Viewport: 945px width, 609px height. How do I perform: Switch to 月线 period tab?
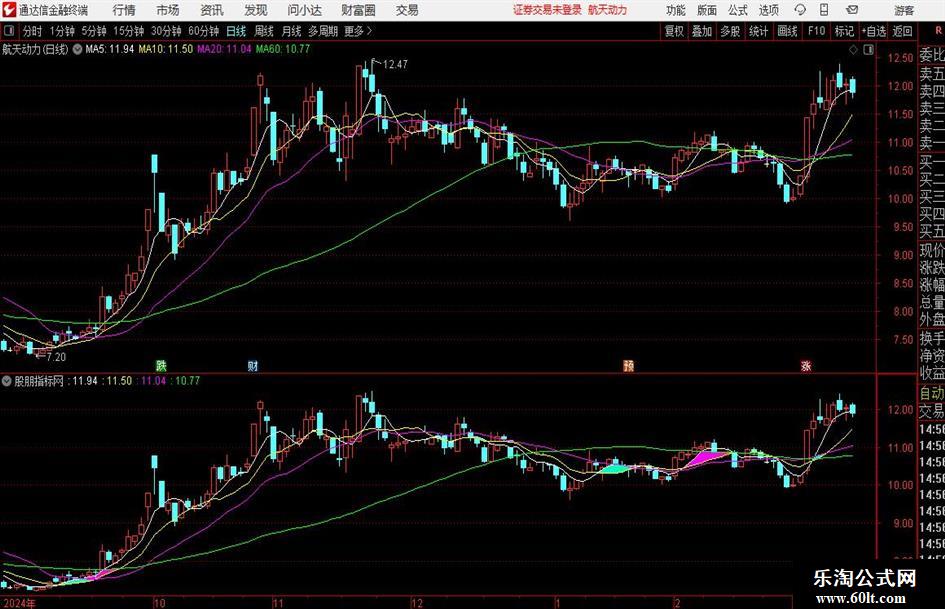(x=291, y=31)
